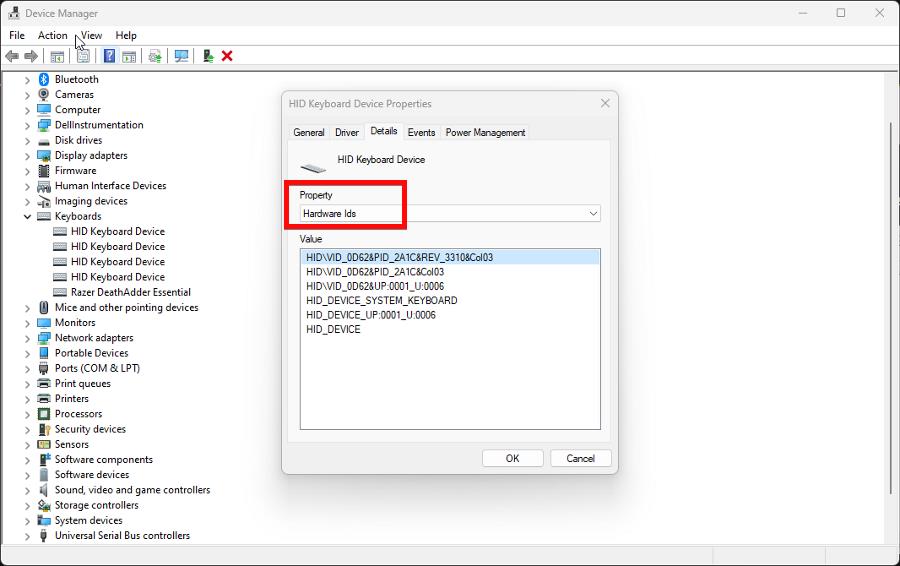This screenshot has width=900, height=566.
Task: Click the Back arrow toolbar icon
Action: pyautogui.click(x=11, y=56)
